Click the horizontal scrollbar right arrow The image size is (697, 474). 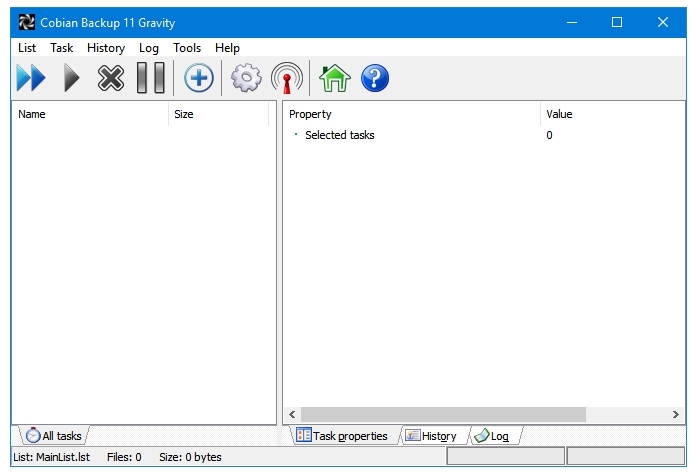tap(676, 414)
